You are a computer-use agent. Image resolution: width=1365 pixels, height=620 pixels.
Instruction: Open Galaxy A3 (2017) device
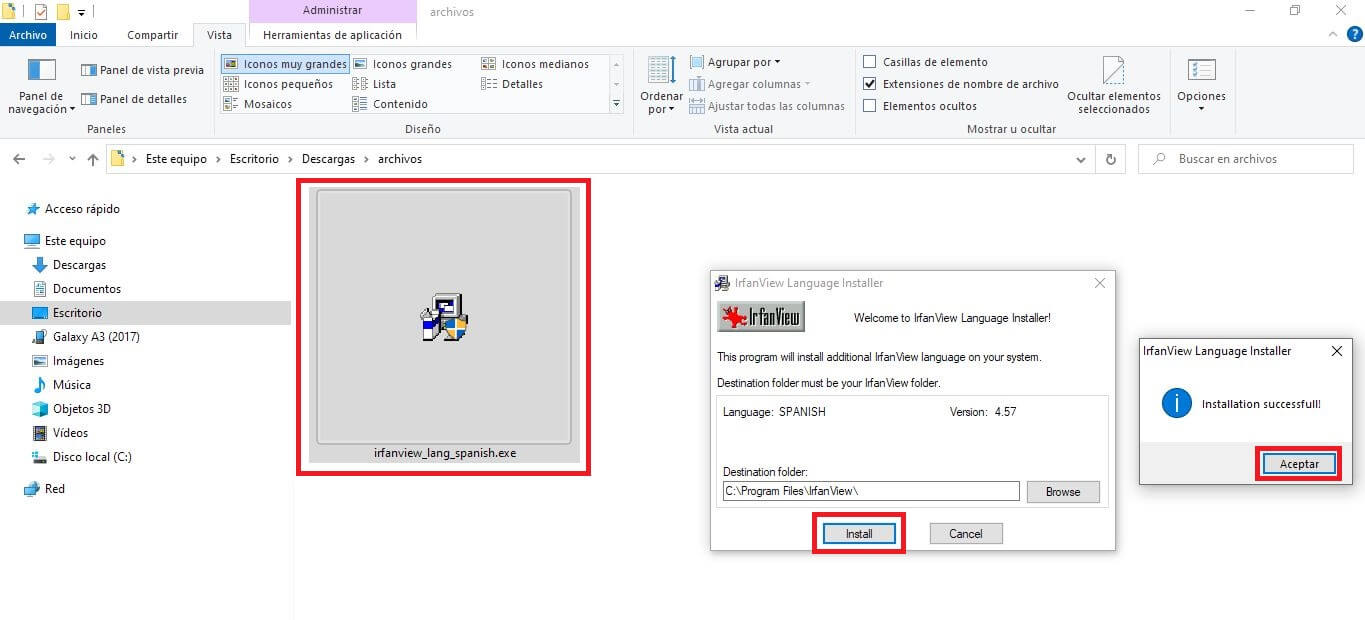(x=96, y=337)
